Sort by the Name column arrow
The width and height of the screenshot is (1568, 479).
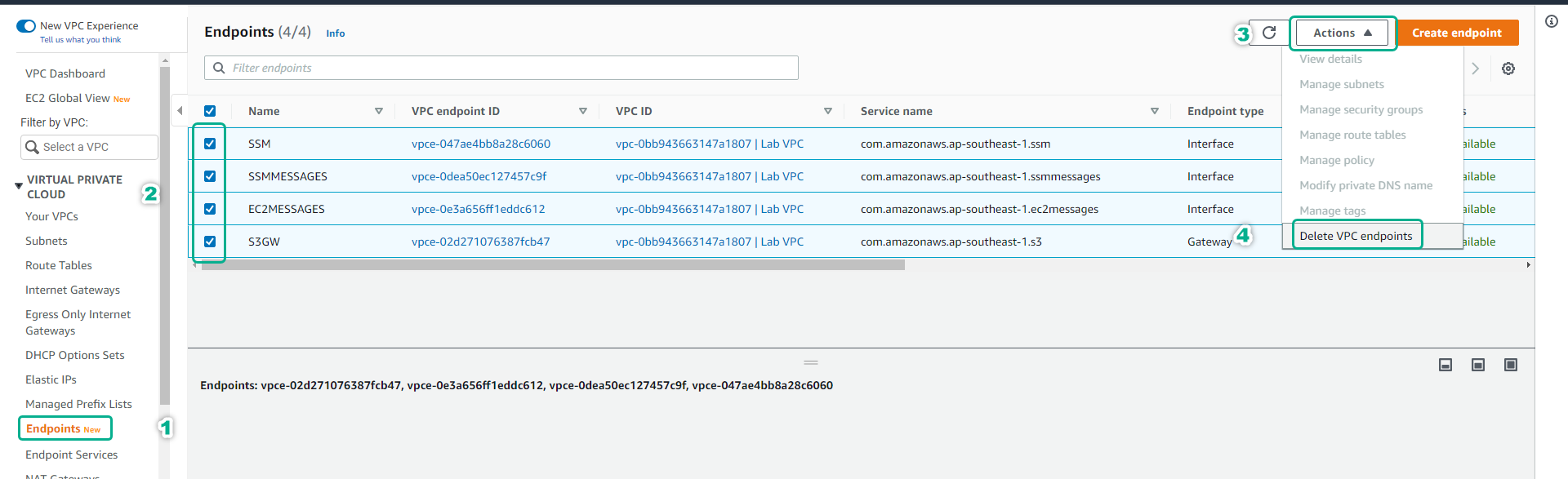point(379,111)
